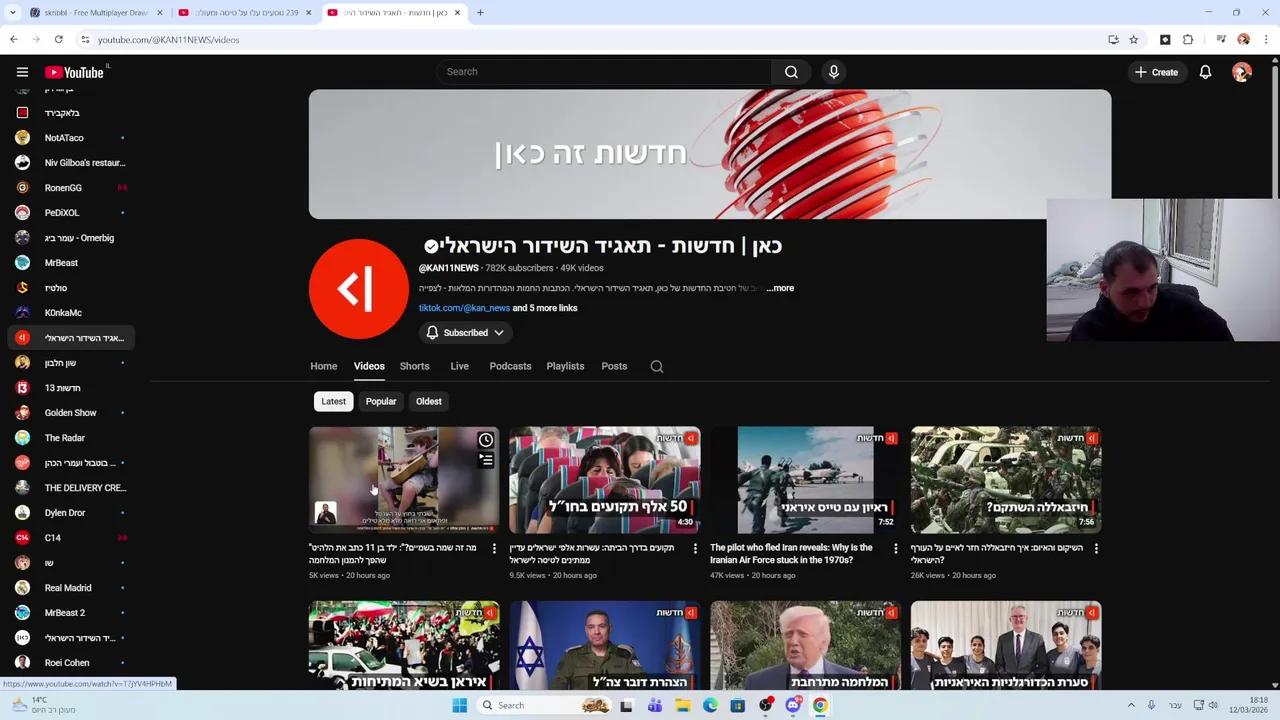Add first video to queue

486,460
